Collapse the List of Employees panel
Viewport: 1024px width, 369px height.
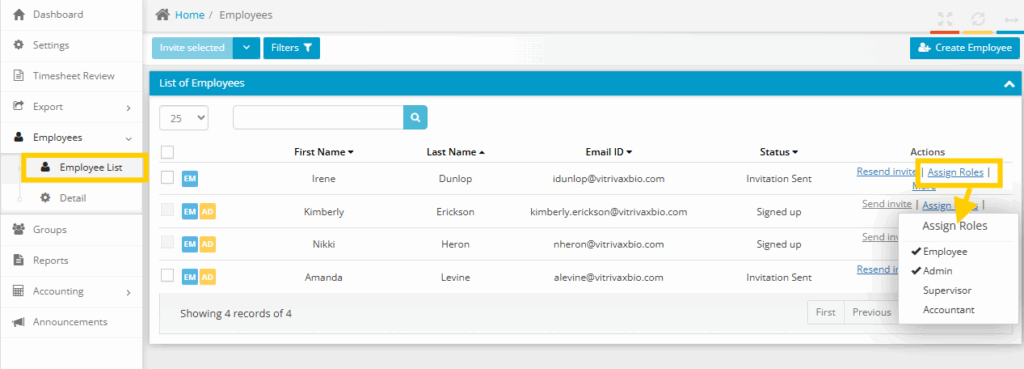pyautogui.click(x=1009, y=84)
